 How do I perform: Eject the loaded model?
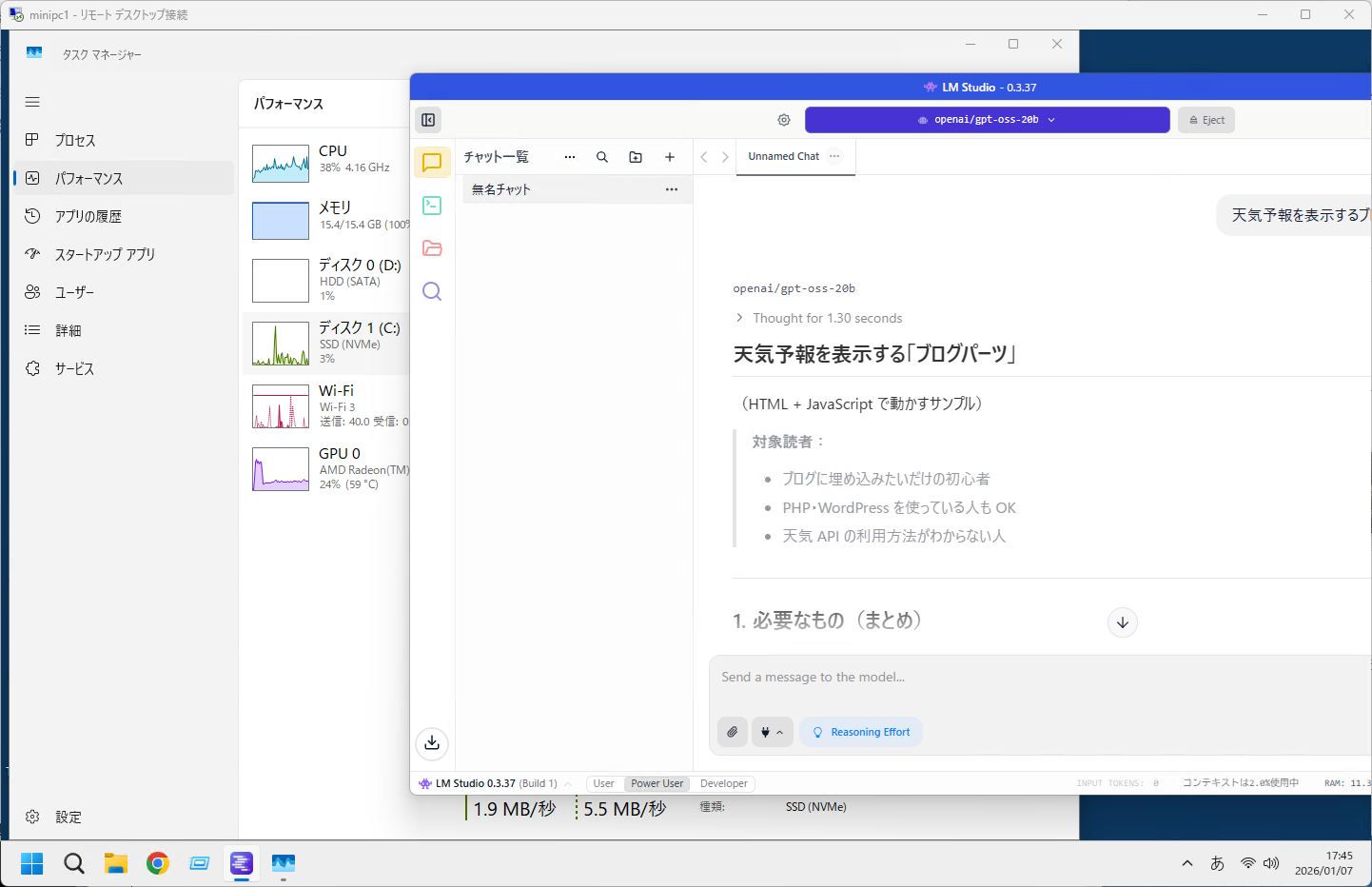tap(1206, 120)
